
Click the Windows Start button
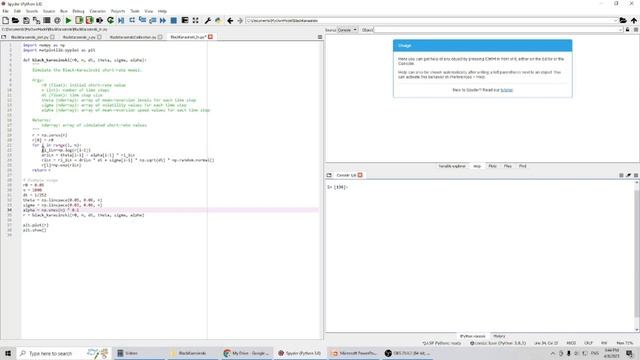pos(8,353)
